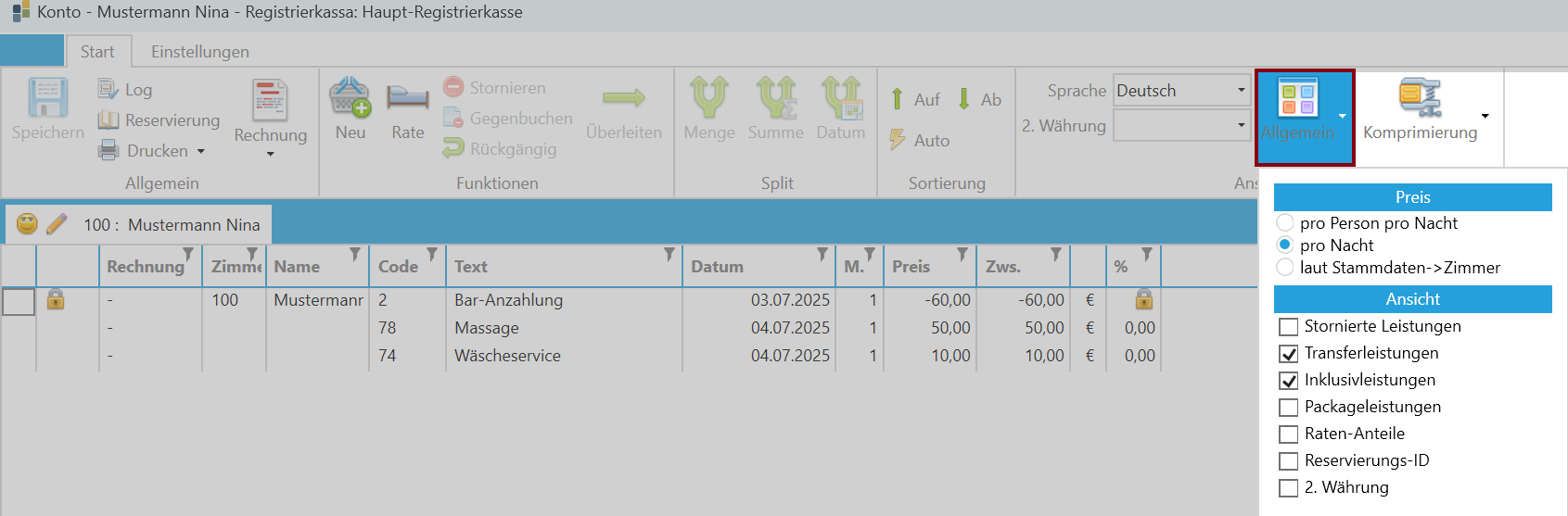Click the M. column header
Viewport: 1568px width, 516px height.
859,266
